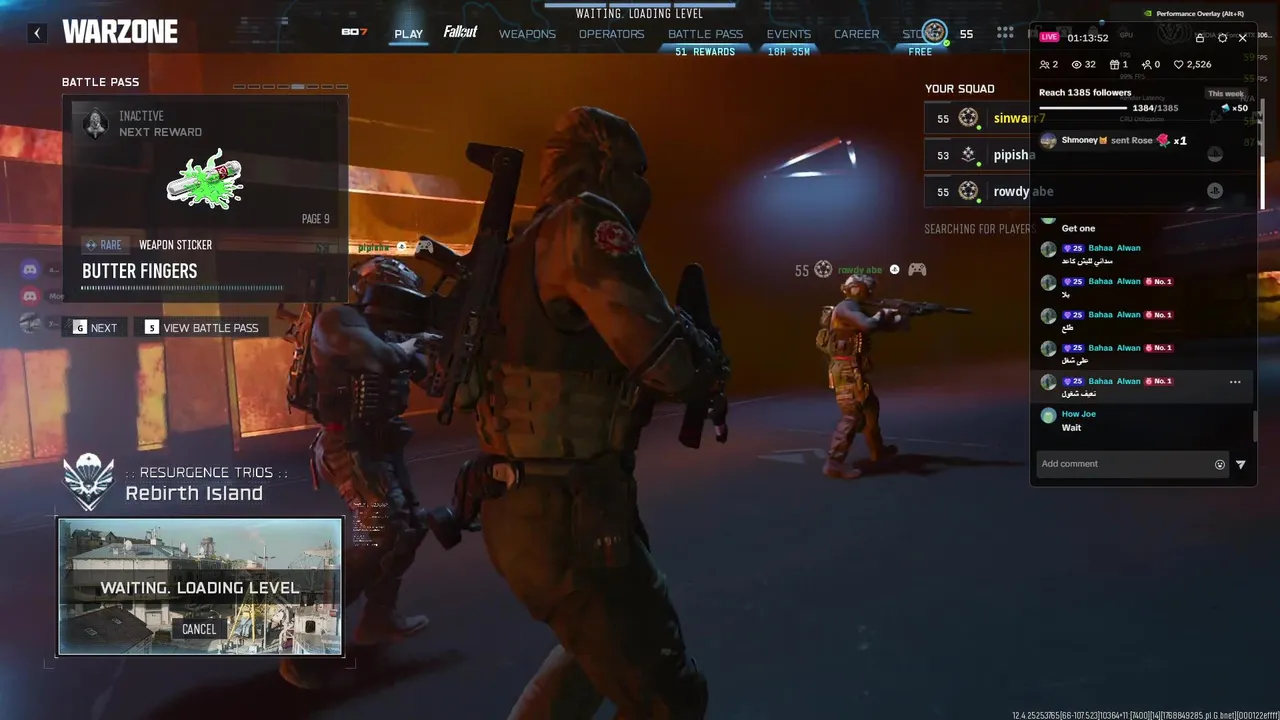Select the highlighted Battle Pass page indicator

pos(298,87)
